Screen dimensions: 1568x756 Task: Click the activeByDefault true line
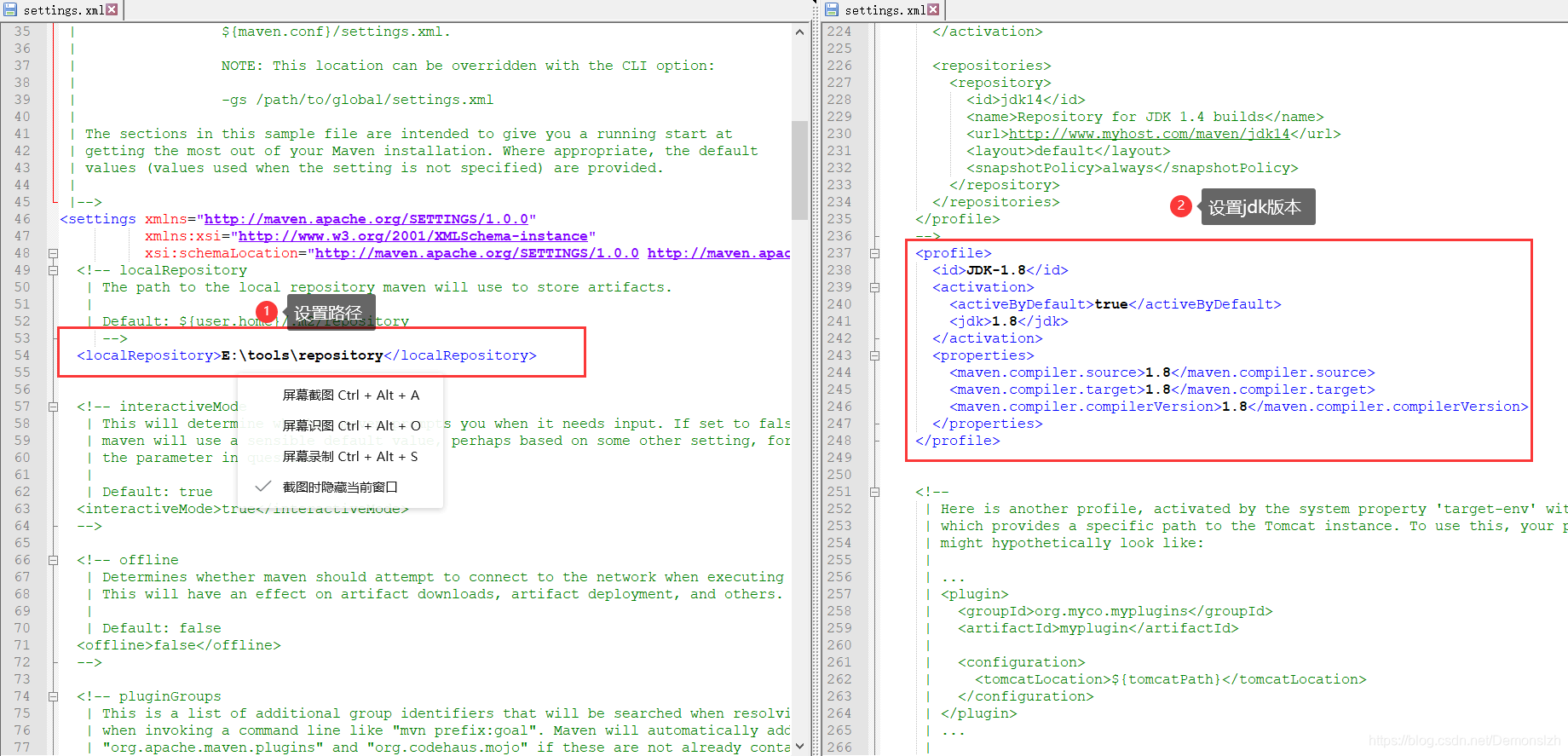pos(1115,304)
